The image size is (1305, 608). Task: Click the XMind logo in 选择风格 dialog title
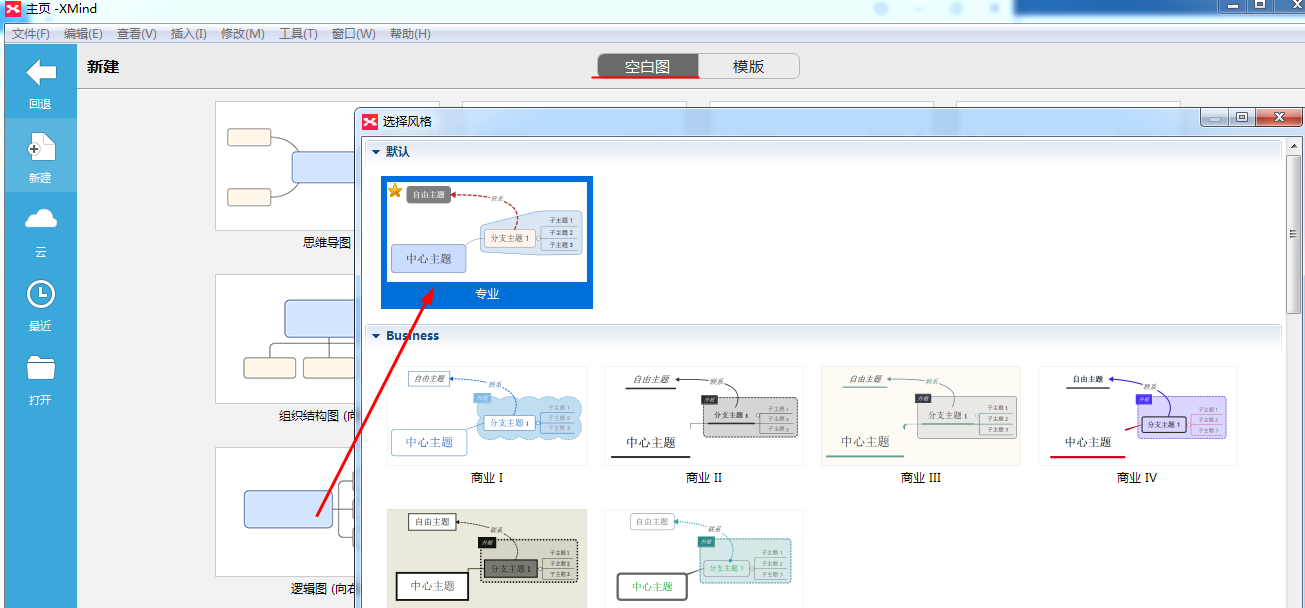[x=370, y=121]
